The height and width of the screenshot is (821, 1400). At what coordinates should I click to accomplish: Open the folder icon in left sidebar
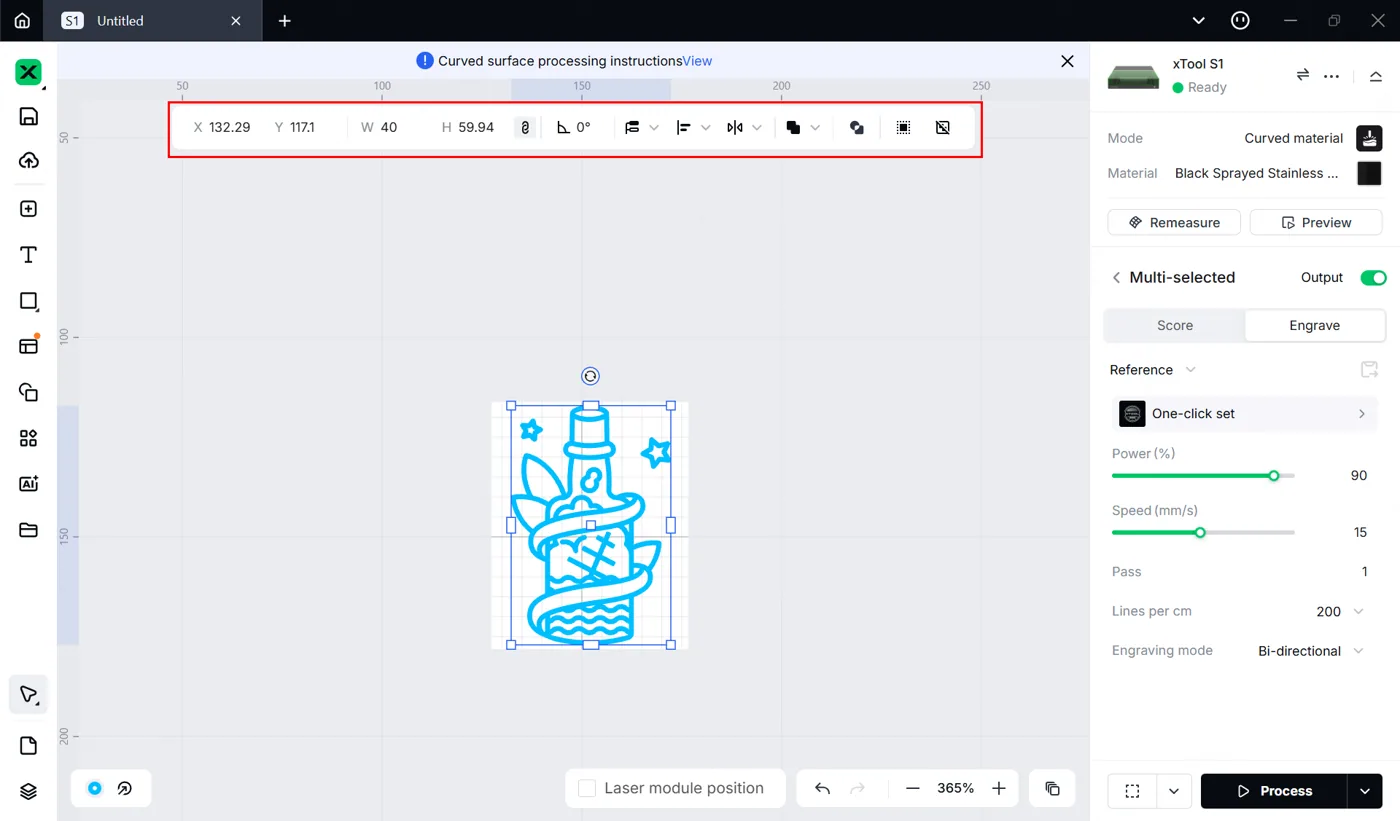click(28, 530)
